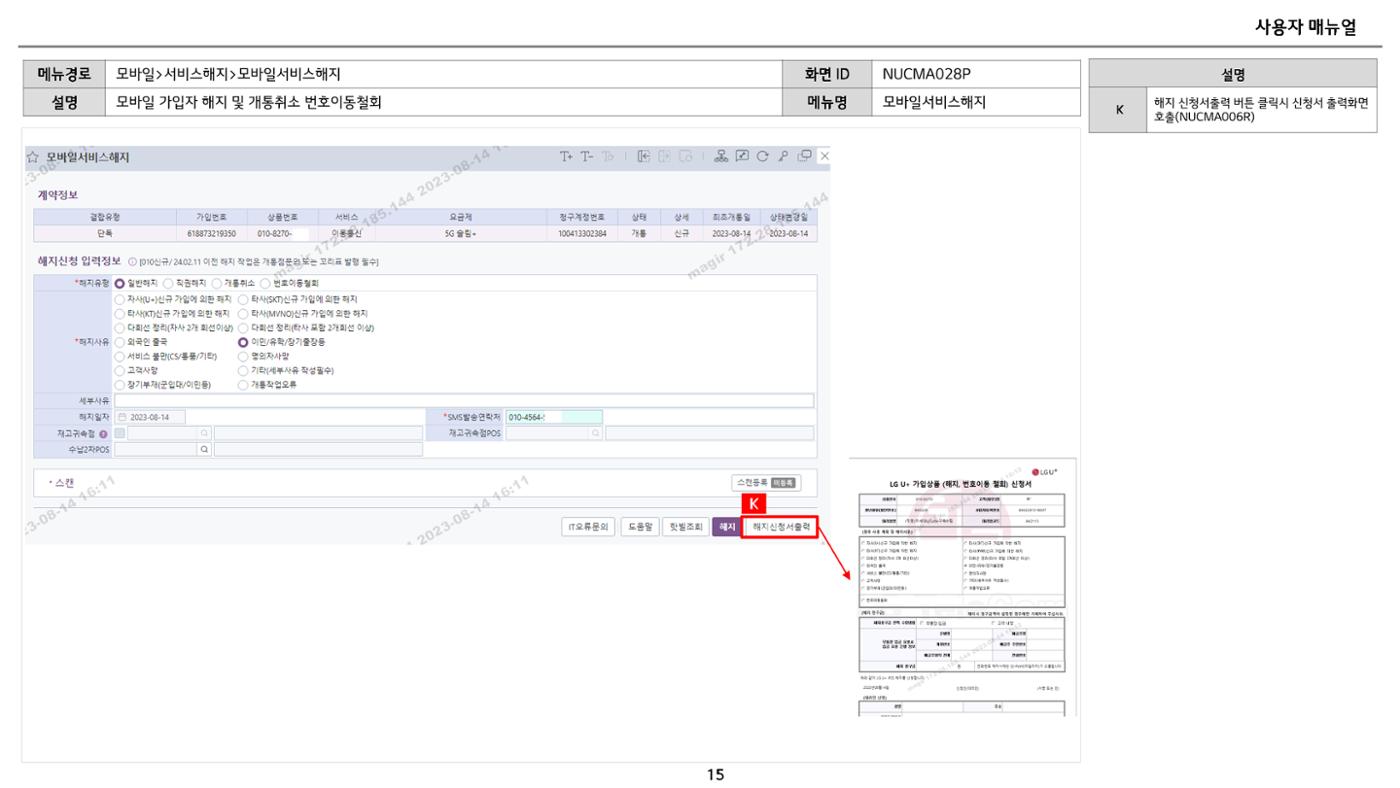Click the first panel move-left icon in toolbar
1400x788 pixels.
click(645, 157)
